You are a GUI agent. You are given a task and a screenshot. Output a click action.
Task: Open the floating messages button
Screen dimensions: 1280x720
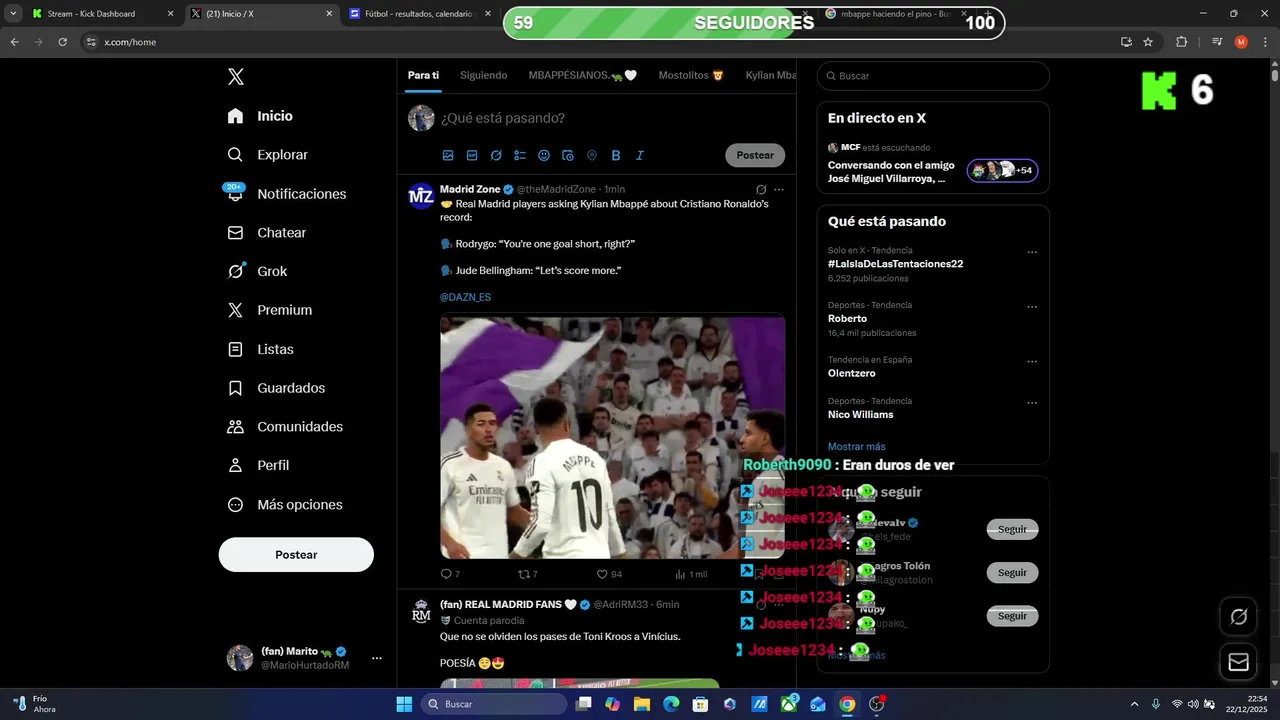[x=1238, y=662]
